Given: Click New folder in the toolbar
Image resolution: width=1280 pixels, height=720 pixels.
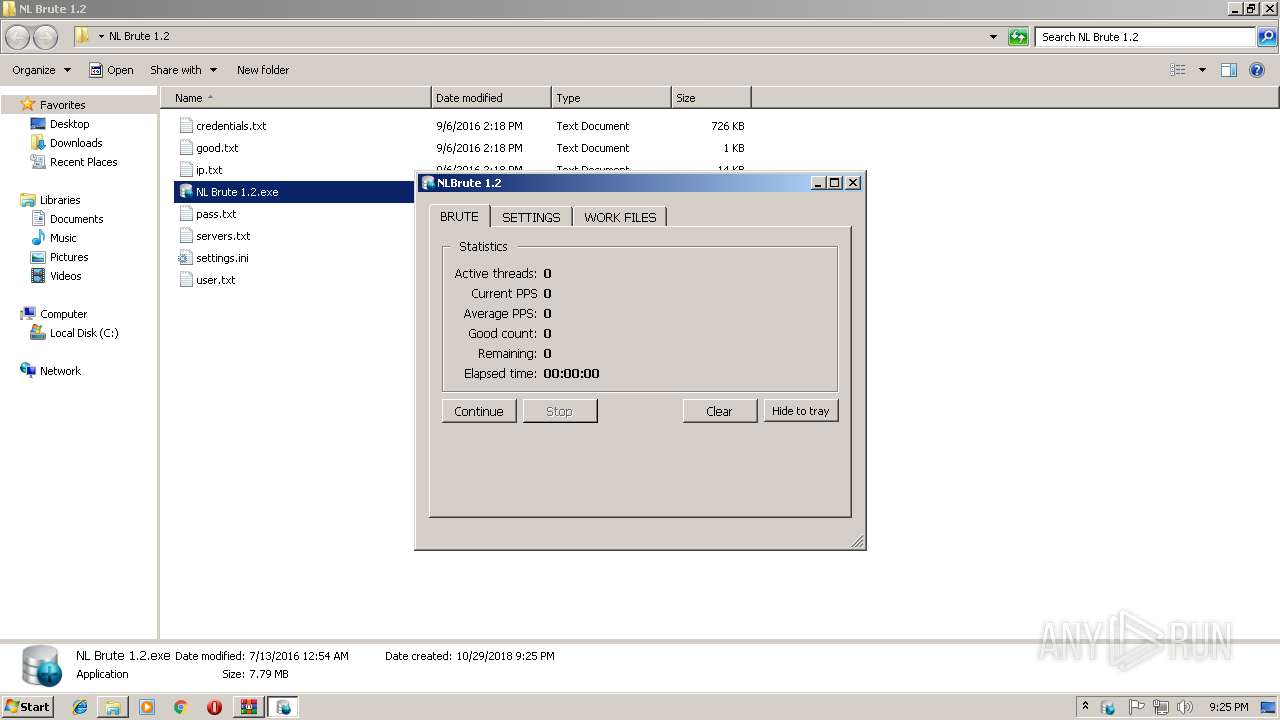Looking at the screenshot, I should tap(263, 70).
